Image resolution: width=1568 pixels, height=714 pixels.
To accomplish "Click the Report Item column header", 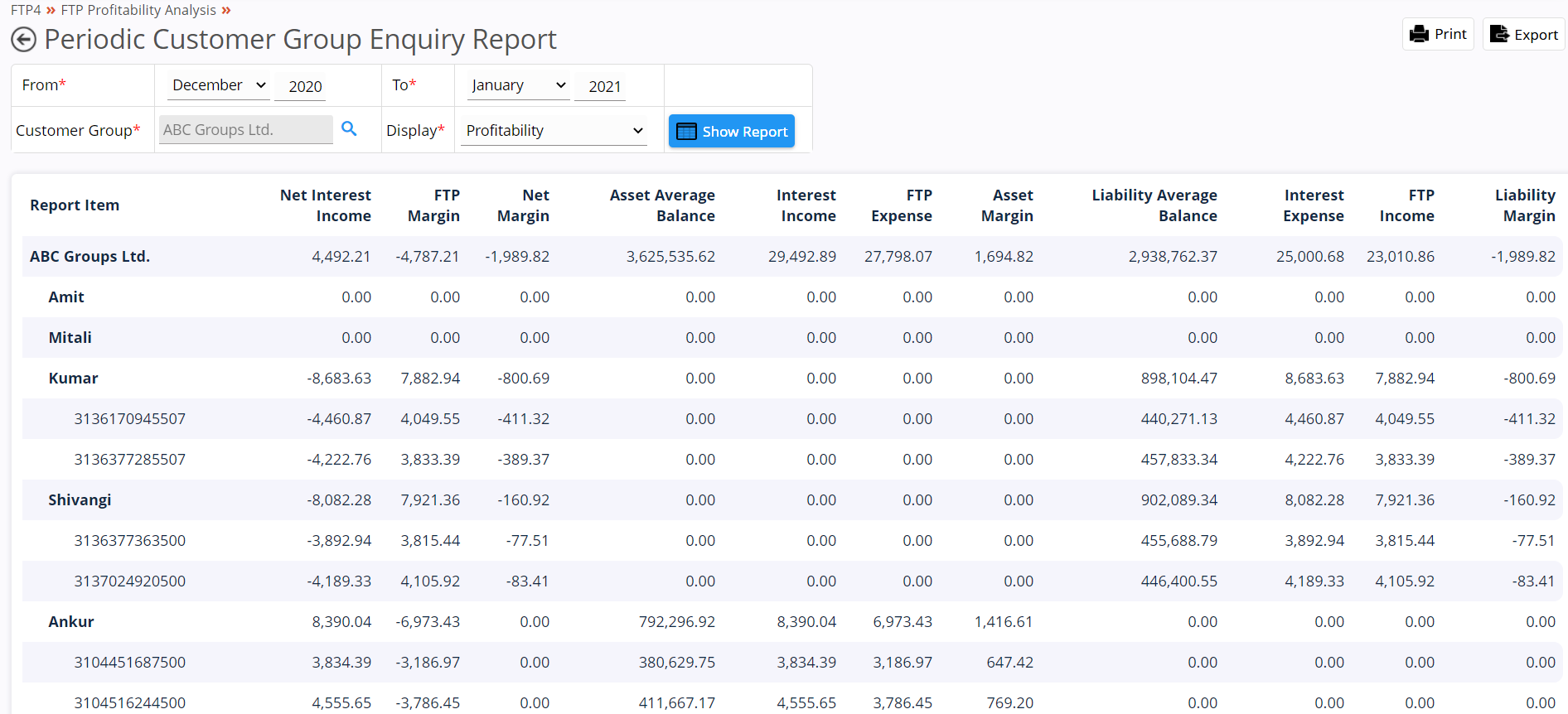I will click(75, 205).
